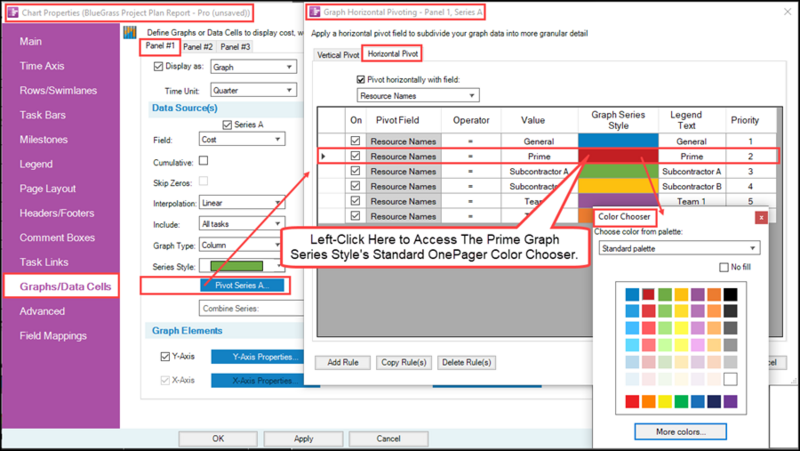
Task: Close the Color Chooser popup
Action: point(761,217)
